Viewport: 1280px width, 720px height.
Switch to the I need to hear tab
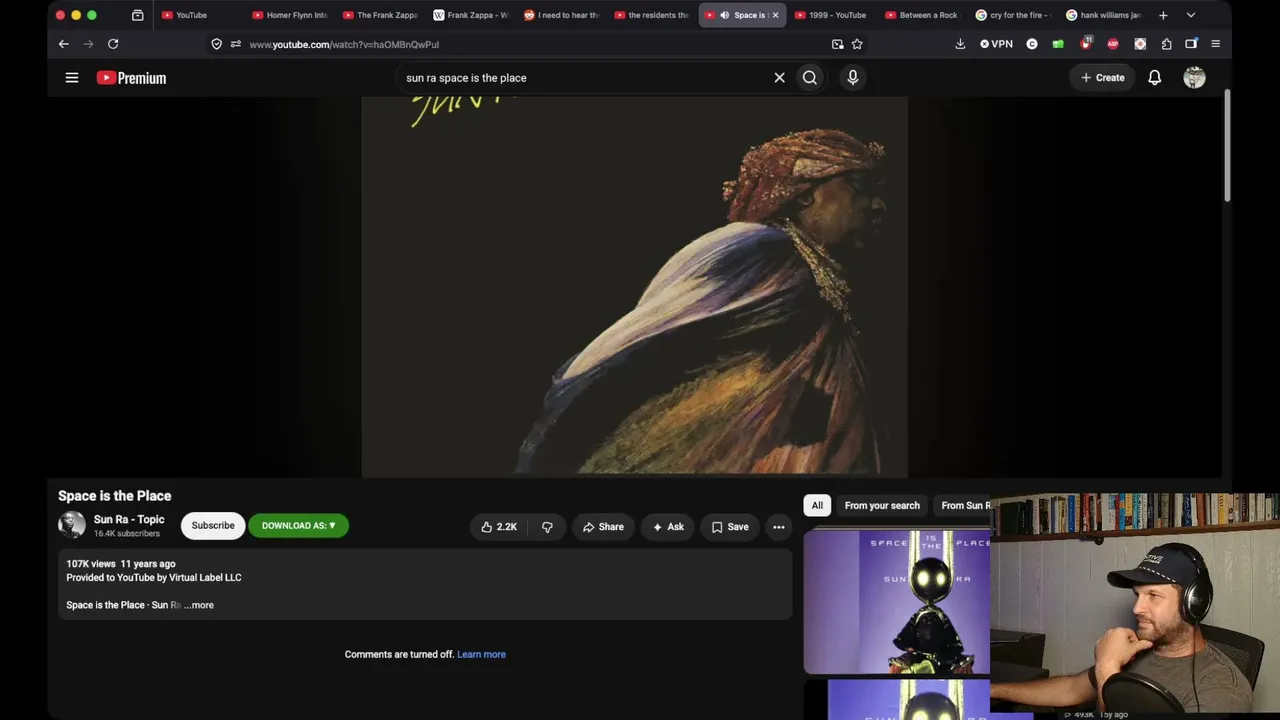pos(561,15)
